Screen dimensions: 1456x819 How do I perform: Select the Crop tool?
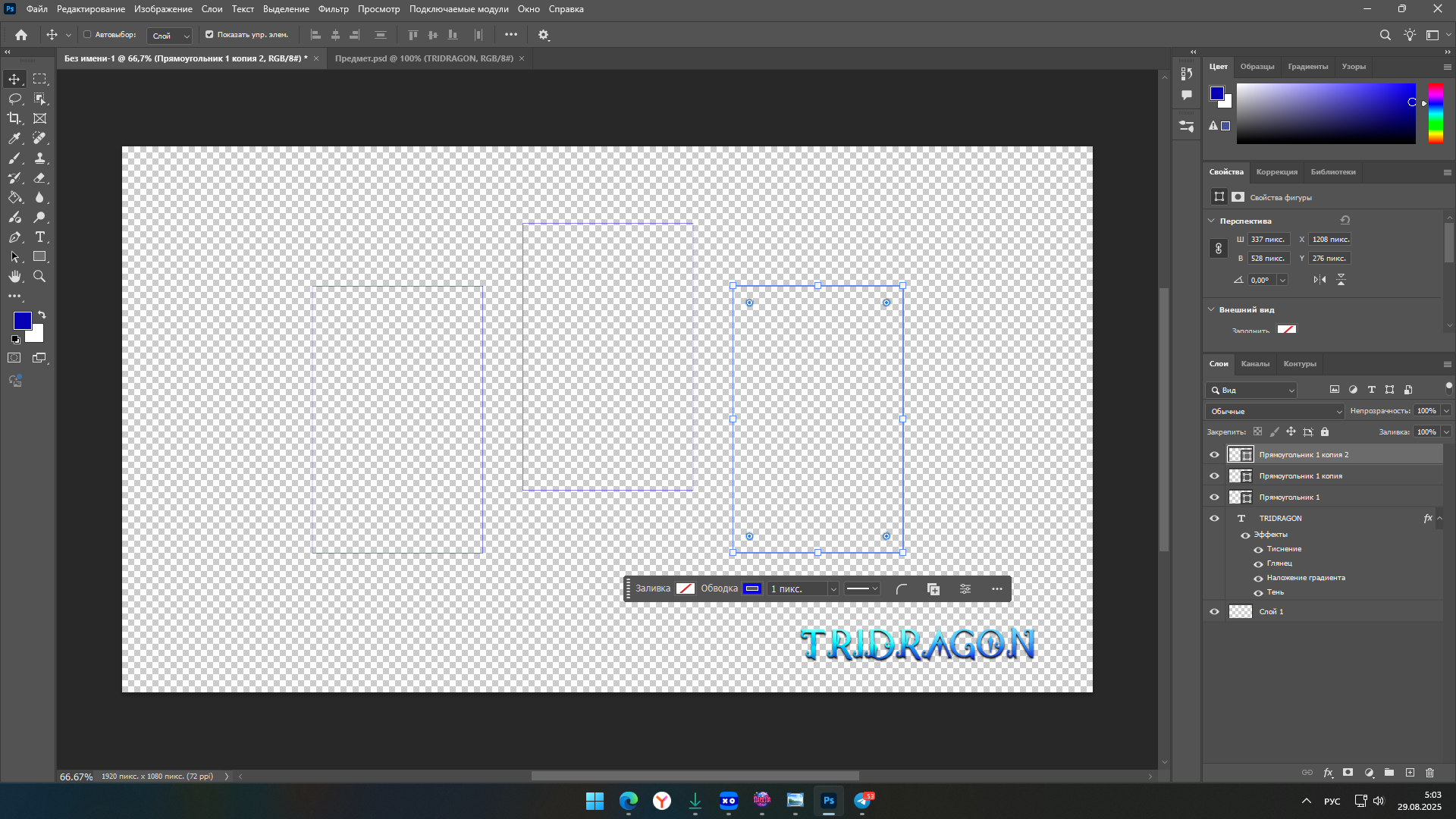click(14, 118)
